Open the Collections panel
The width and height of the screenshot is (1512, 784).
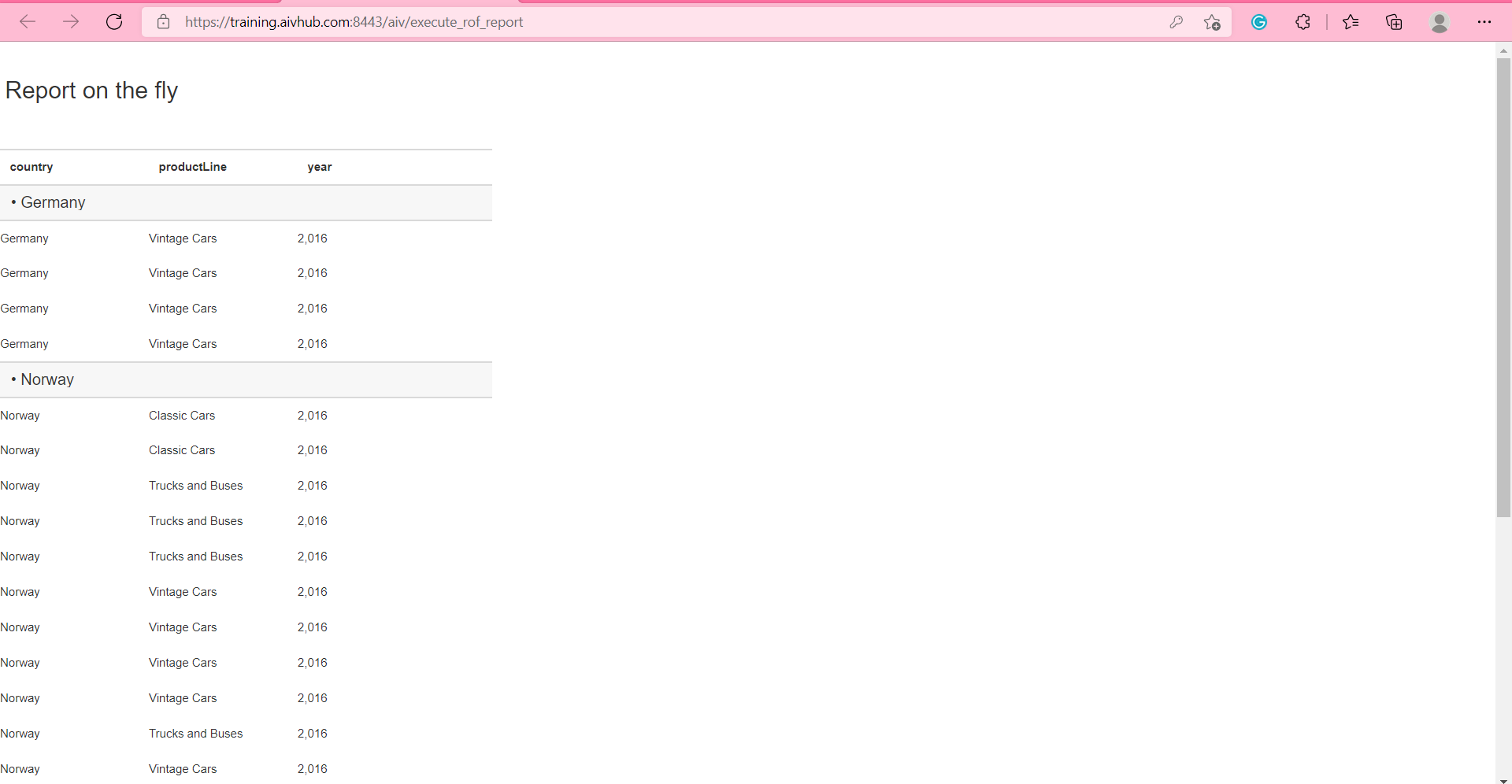tap(1394, 22)
